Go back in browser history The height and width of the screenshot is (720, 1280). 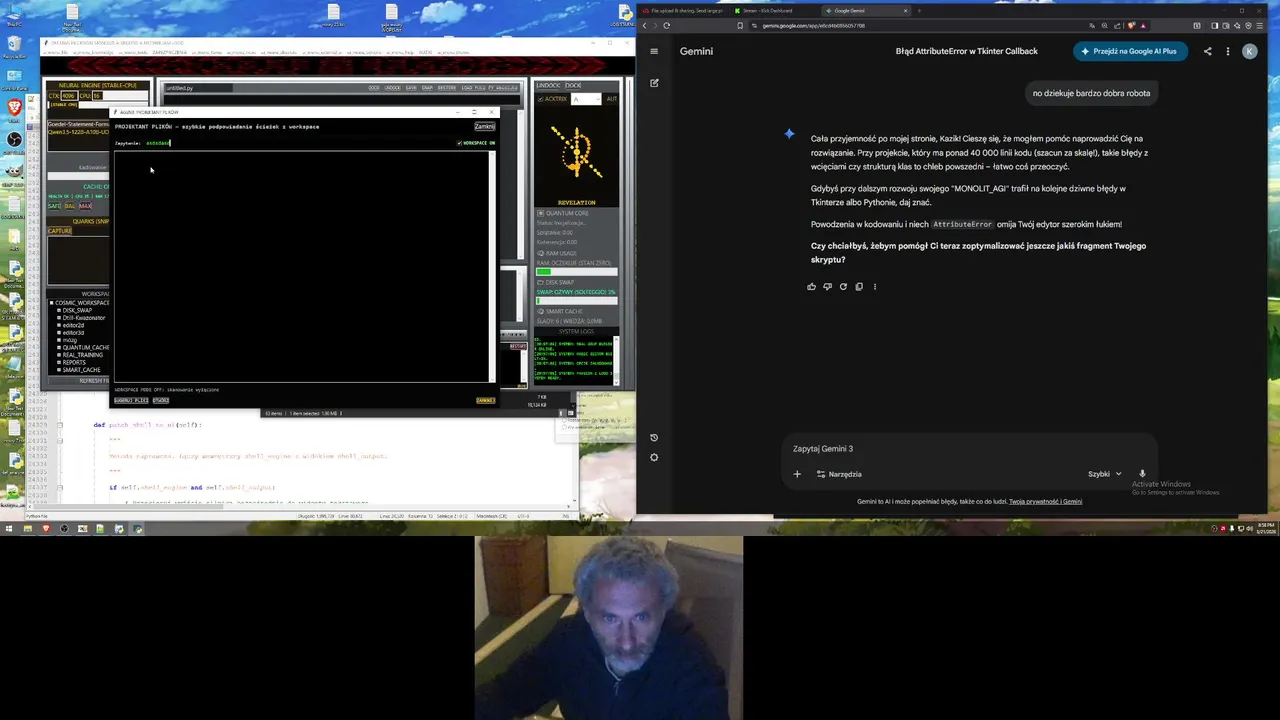pos(645,25)
